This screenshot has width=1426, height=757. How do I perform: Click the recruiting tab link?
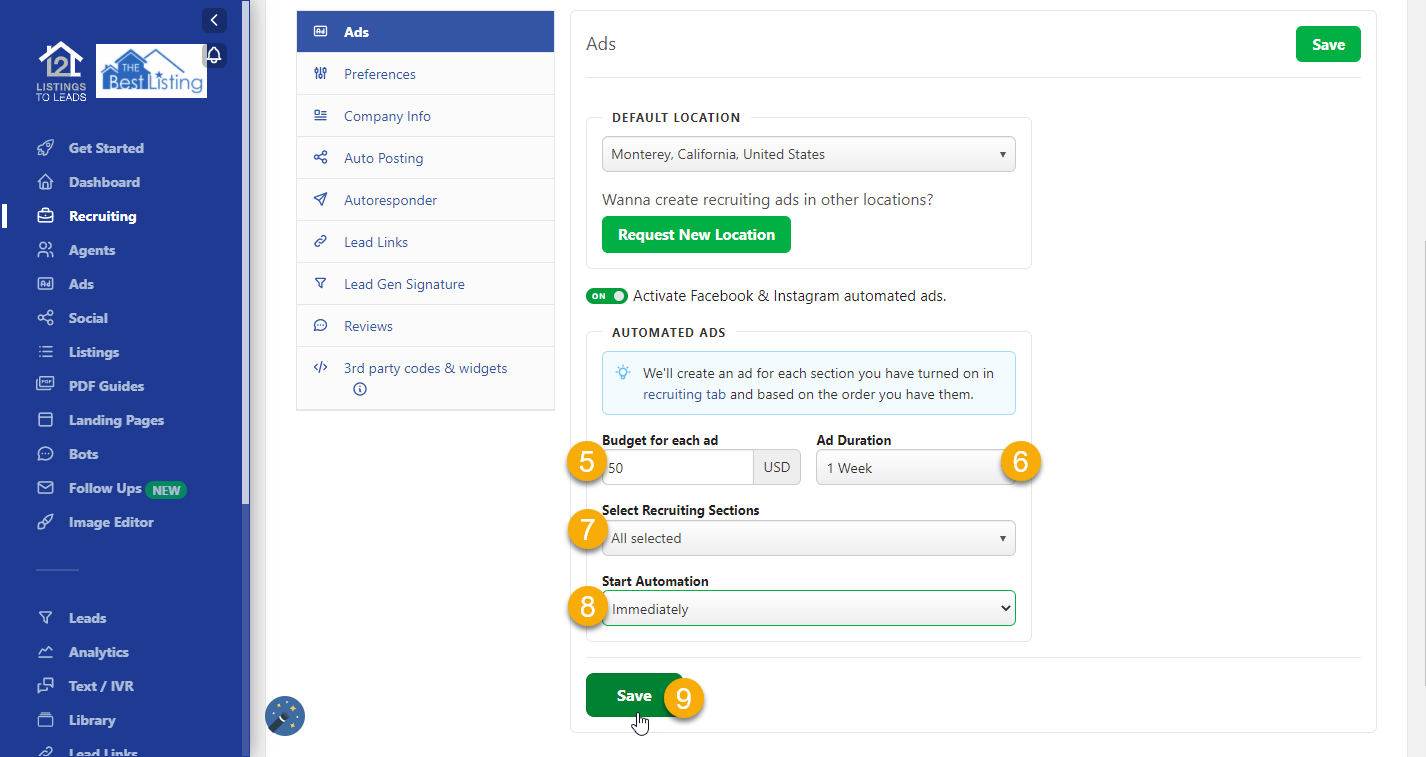(x=684, y=394)
